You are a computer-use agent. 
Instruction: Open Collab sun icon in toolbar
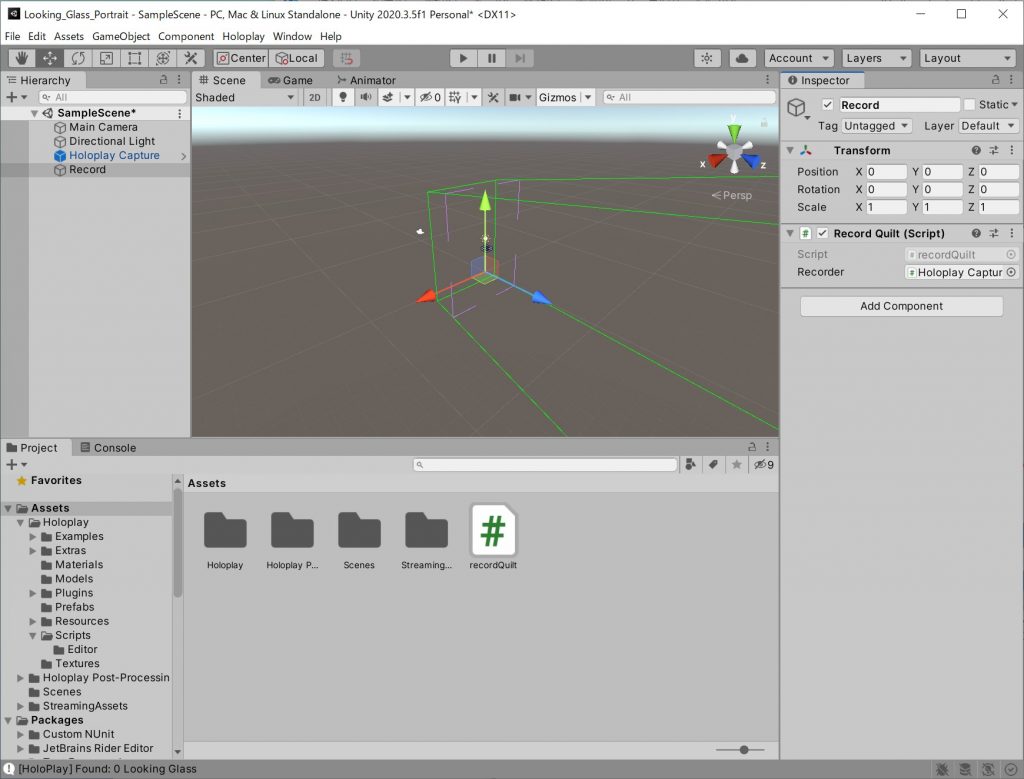click(x=707, y=58)
